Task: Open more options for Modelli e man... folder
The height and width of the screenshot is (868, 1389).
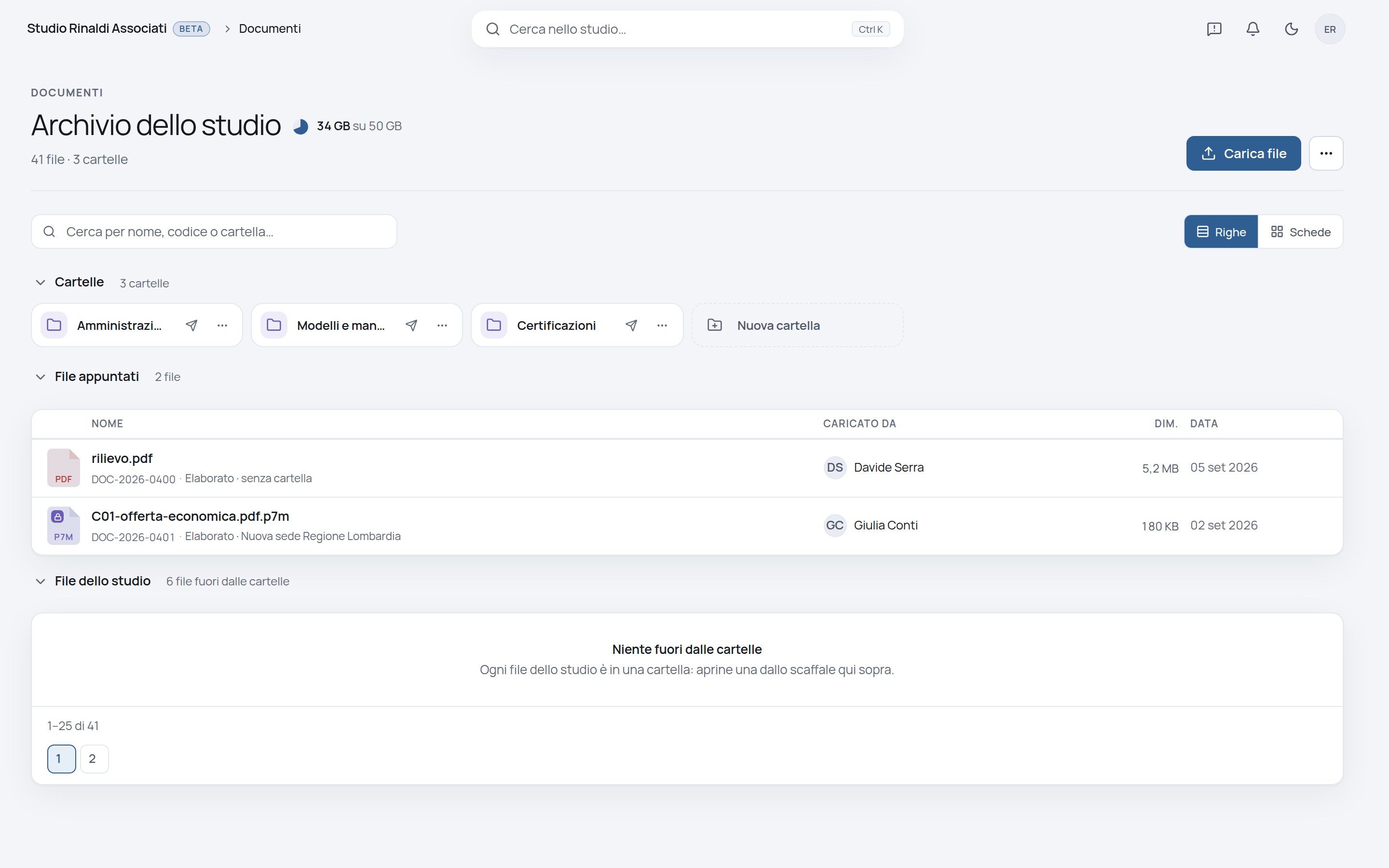Action: tap(442, 325)
